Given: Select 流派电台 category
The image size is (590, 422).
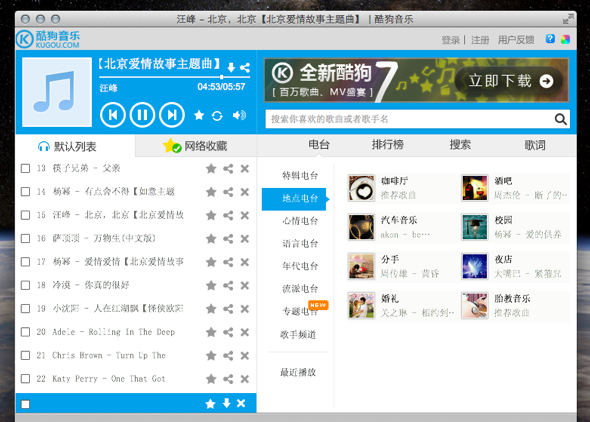Looking at the screenshot, I should coord(300,288).
